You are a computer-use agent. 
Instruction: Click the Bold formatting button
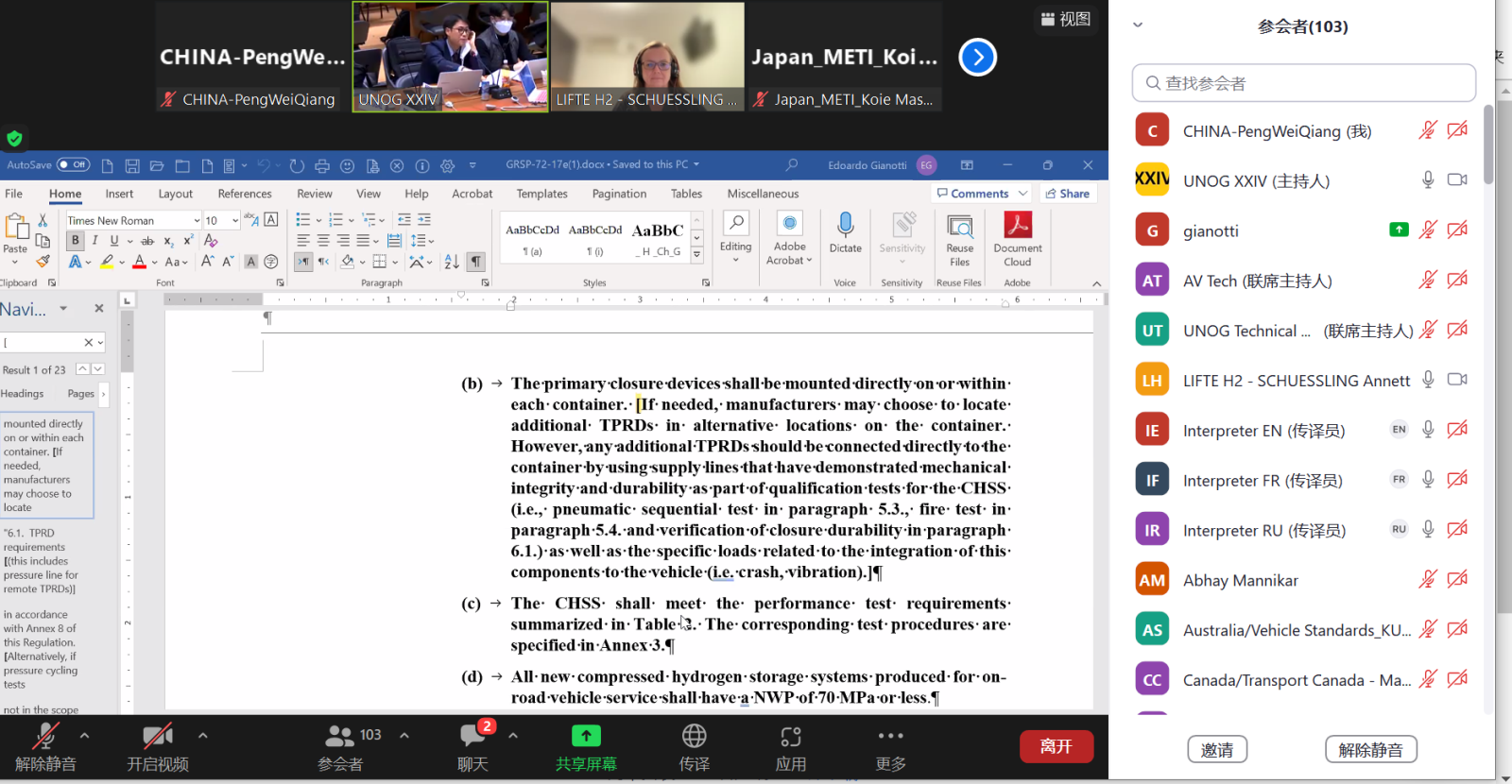click(x=76, y=241)
